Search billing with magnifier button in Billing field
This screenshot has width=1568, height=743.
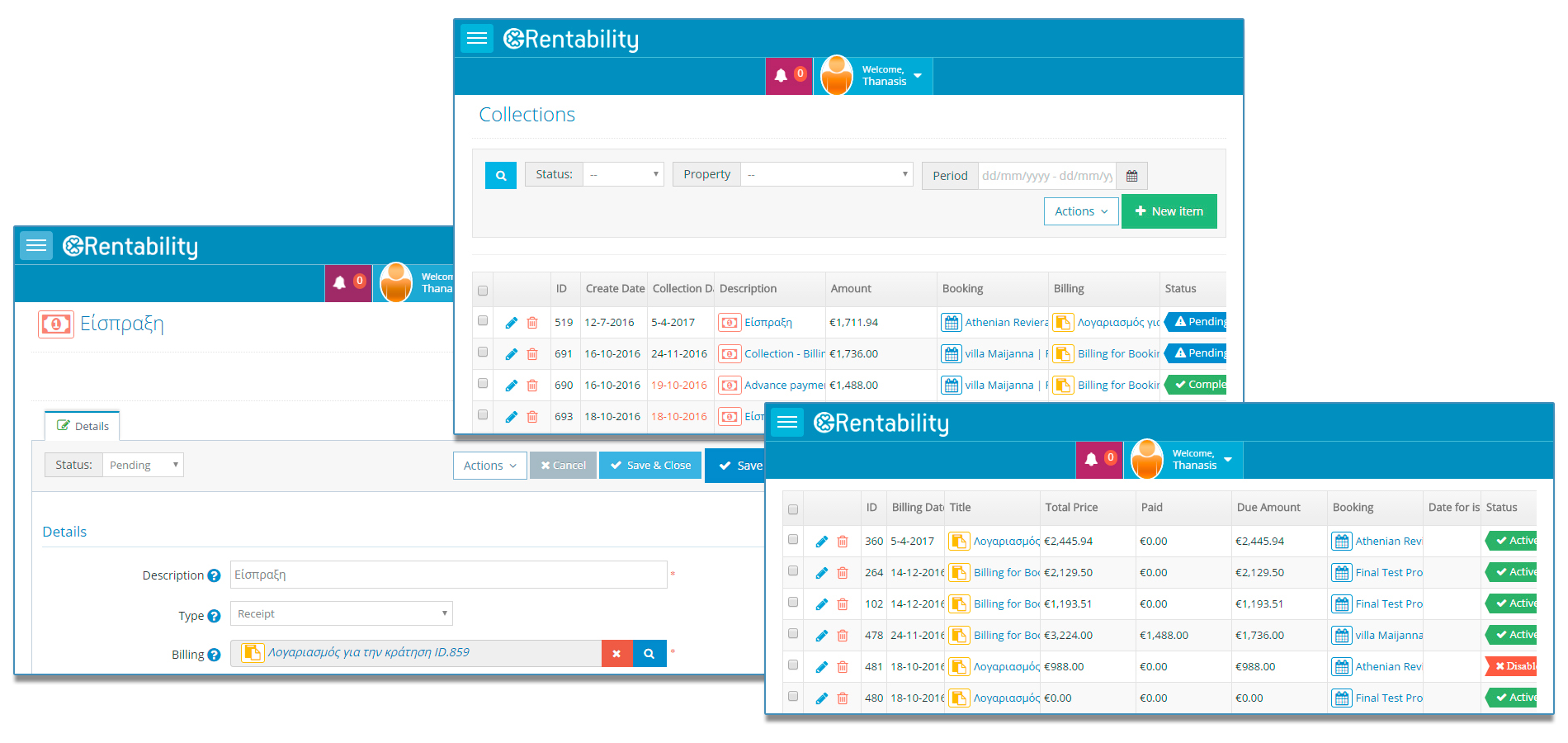649,653
